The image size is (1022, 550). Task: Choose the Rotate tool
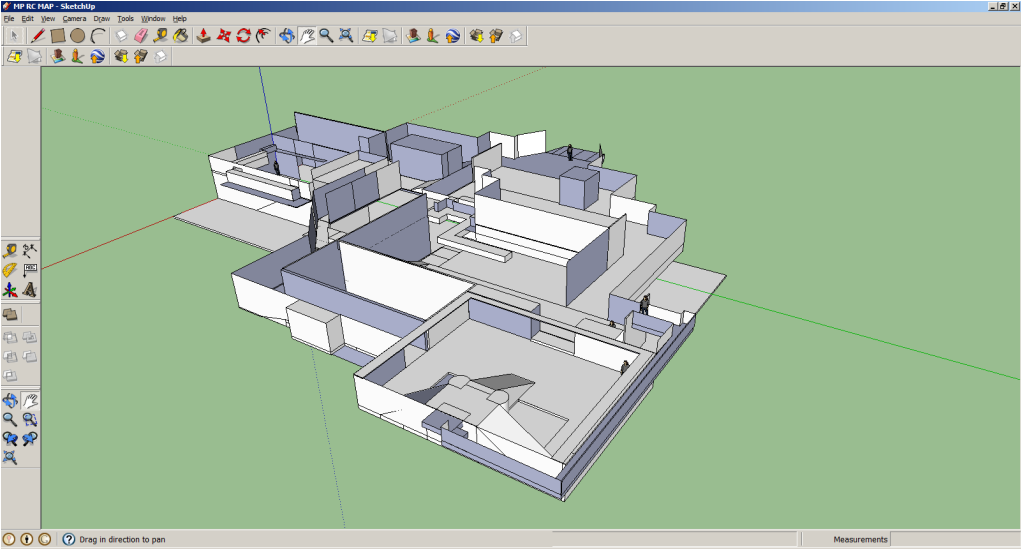pos(244,36)
